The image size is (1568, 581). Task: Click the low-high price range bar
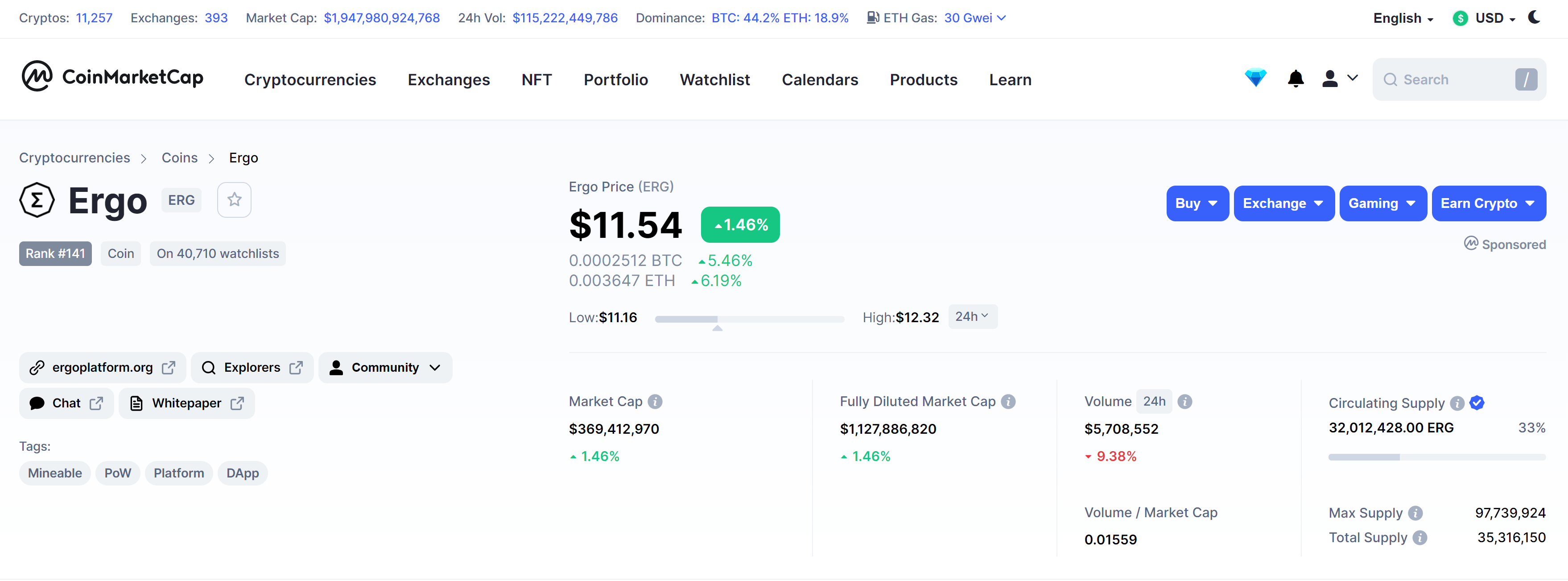[x=749, y=319]
